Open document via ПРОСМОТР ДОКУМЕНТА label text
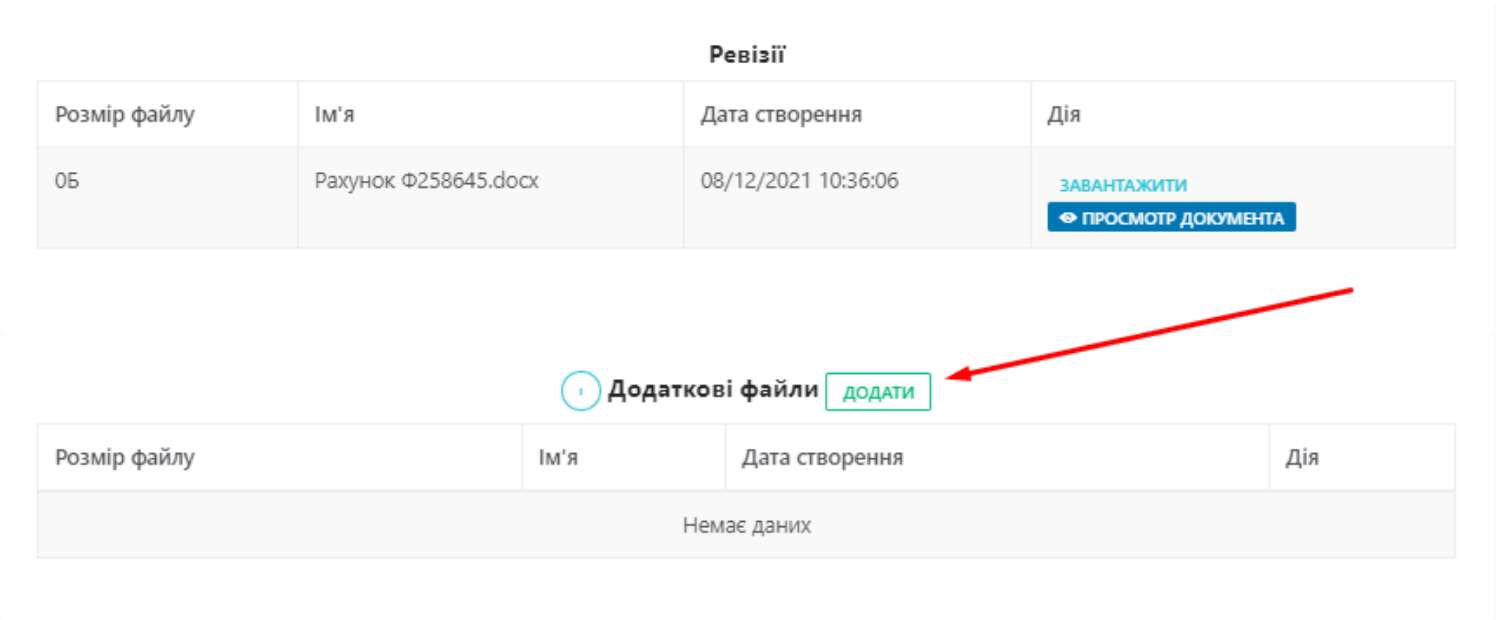This screenshot has height=620, width=1496. click(x=1182, y=218)
